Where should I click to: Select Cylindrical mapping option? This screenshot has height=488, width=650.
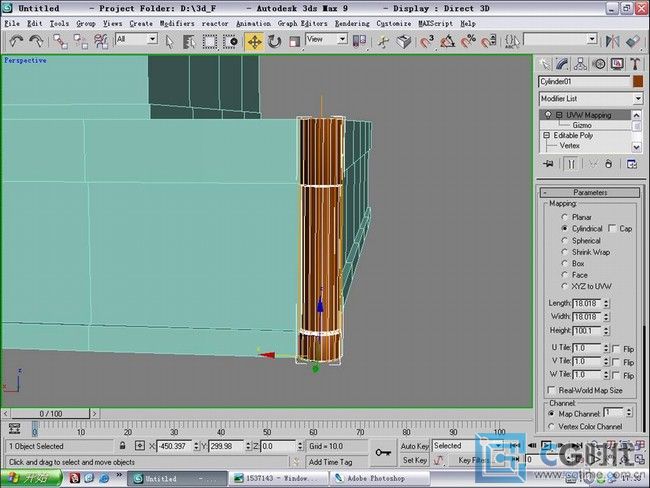(564, 228)
